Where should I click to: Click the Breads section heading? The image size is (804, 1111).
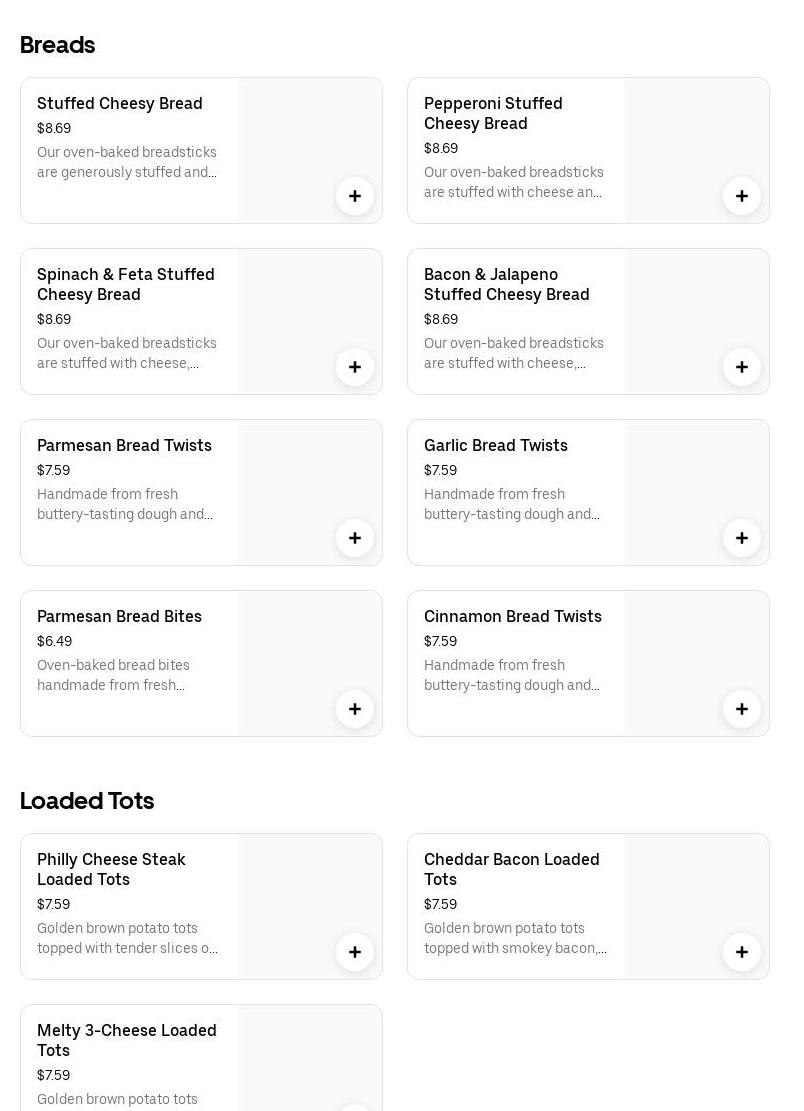[57, 45]
